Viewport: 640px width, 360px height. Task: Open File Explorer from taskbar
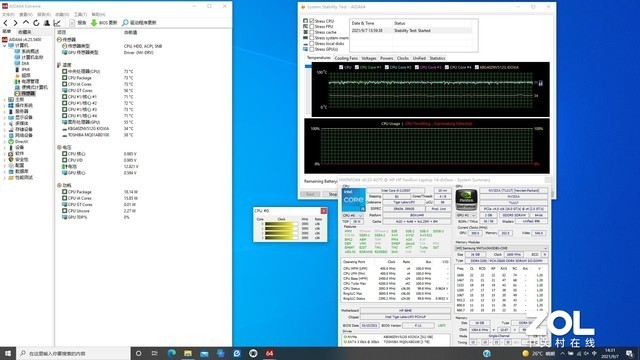point(188,353)
